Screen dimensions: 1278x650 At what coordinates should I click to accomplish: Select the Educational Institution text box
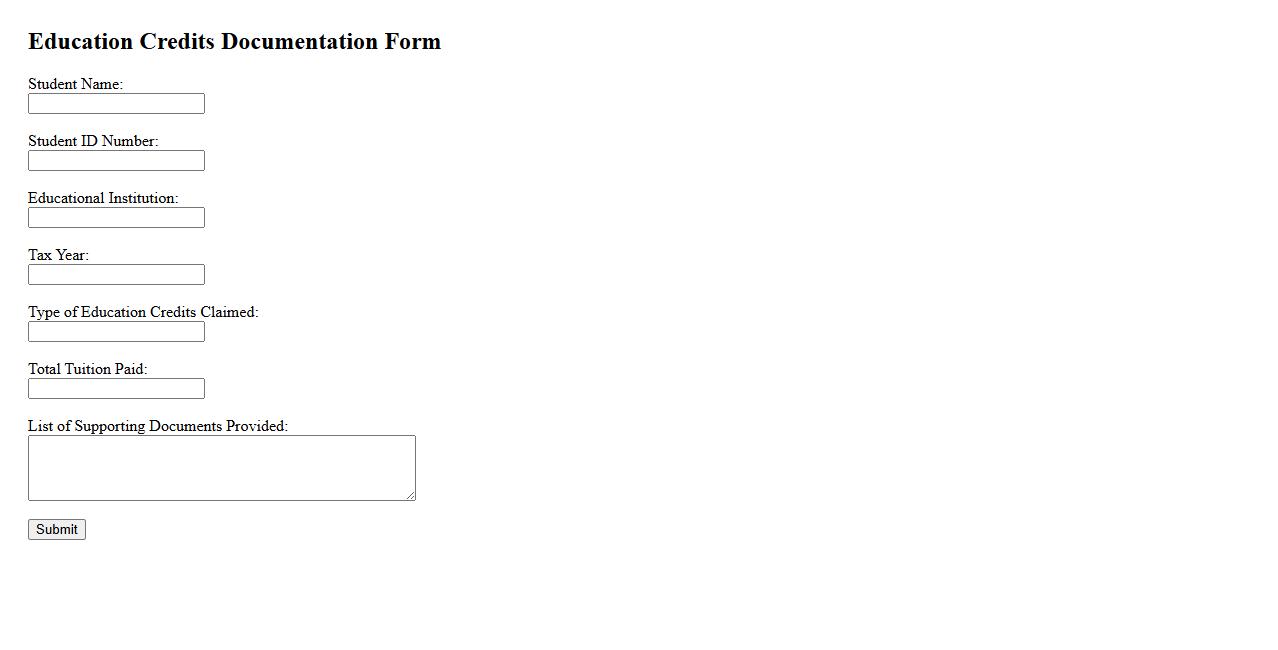tap(116, 218)
